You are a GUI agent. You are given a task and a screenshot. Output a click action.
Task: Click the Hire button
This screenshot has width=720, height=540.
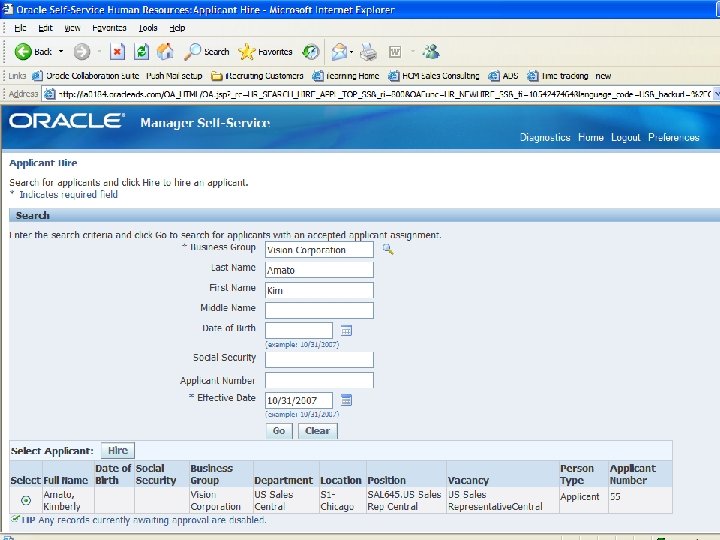tap(118, 450)
